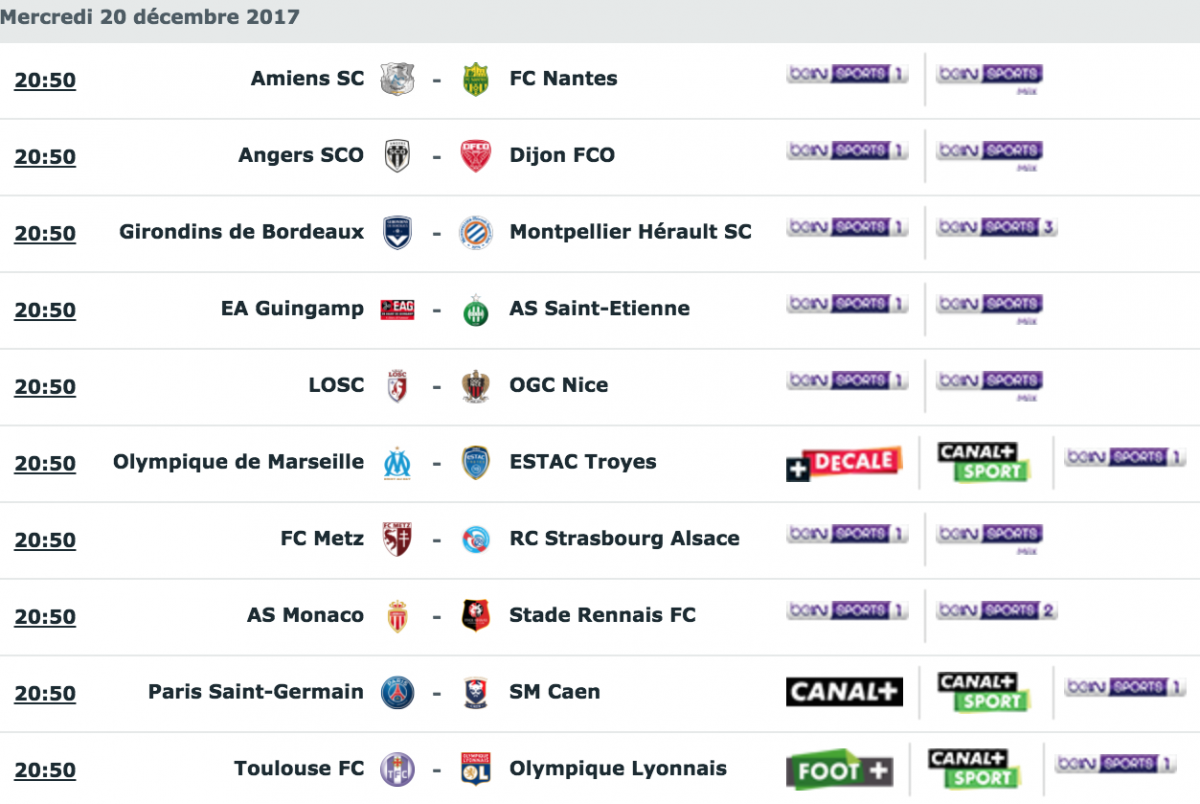Click beIN Sports 3 logo on Bordeaux row
This screenshot has height=804, width=1200.
point(997,227)
